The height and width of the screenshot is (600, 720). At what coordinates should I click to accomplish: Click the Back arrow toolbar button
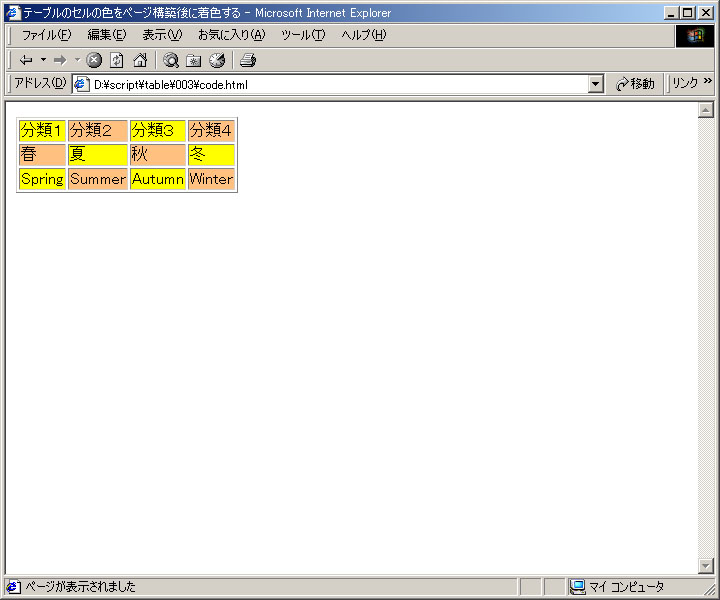tap(26, 60)
